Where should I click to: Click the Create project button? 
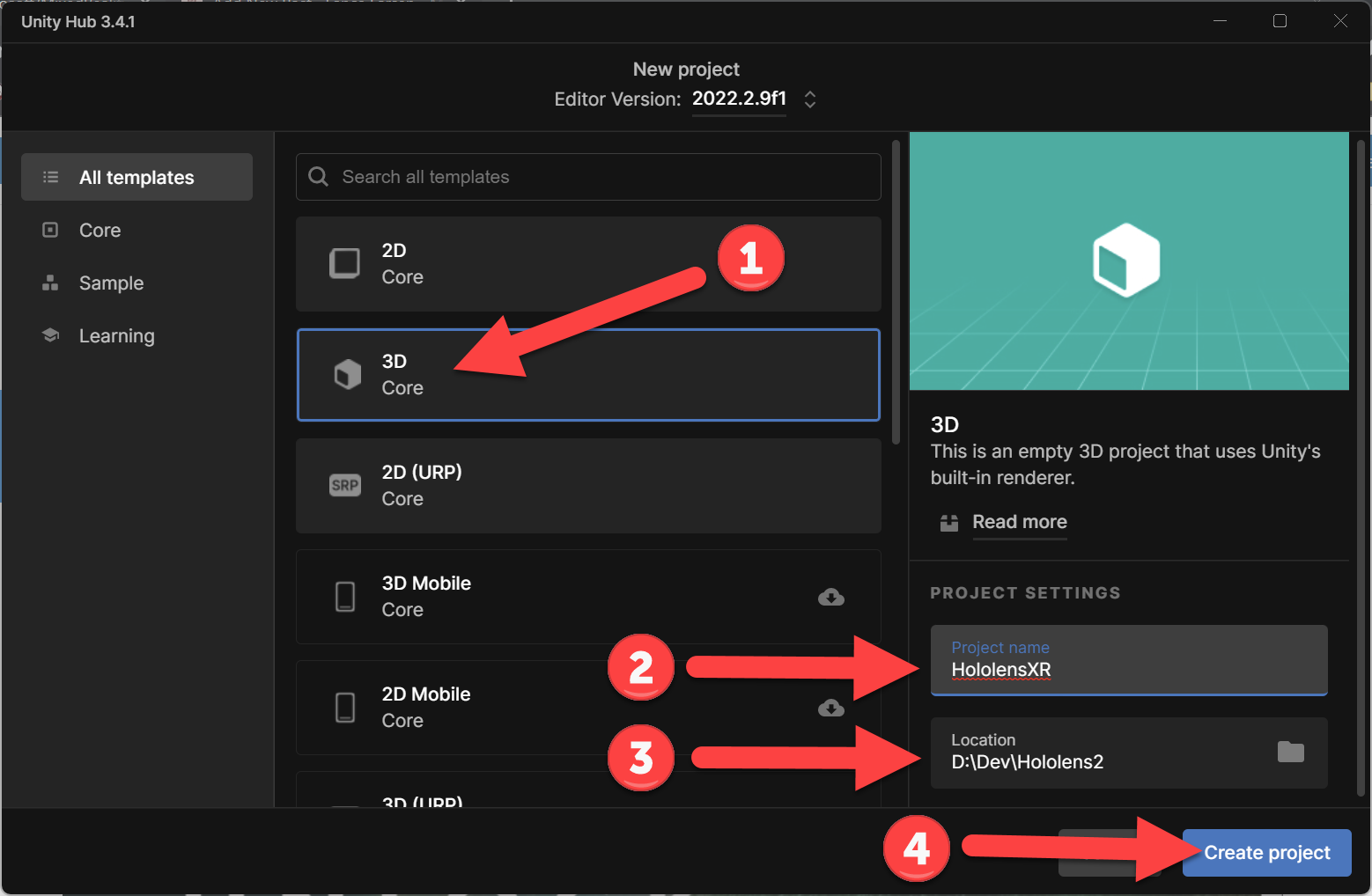(1266, 853)
